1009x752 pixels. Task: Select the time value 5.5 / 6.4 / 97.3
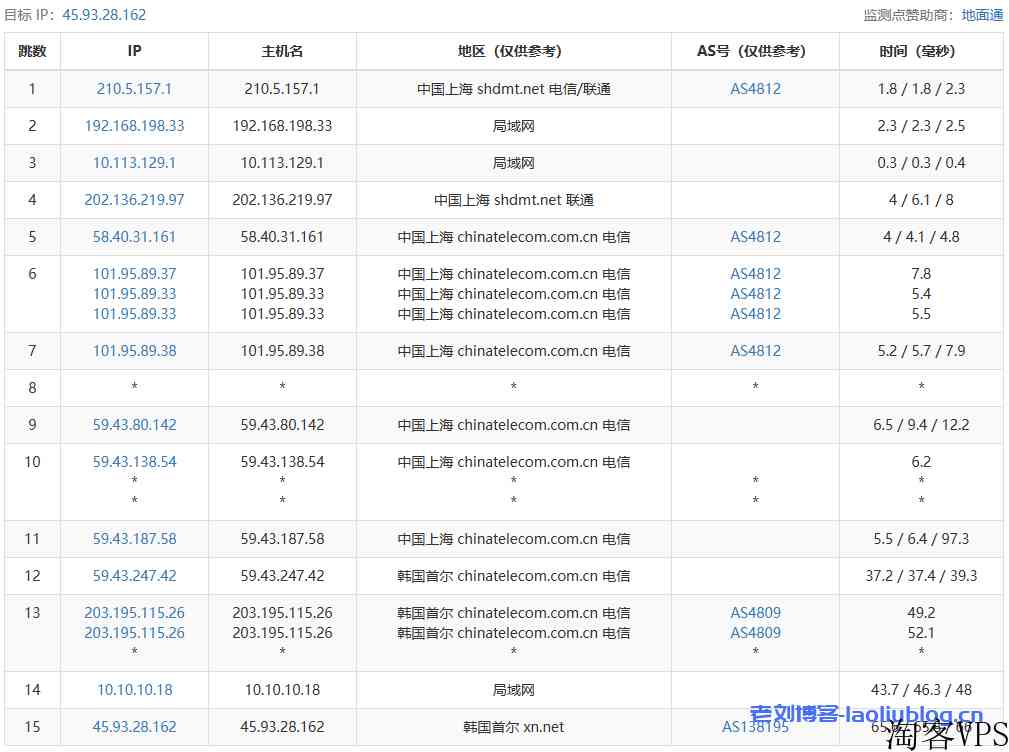pyautogui.click(x=921, y=539)
